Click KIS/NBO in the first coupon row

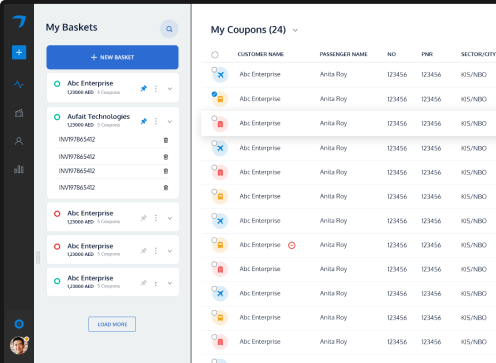pyautogui.click(x=474, y=74)
